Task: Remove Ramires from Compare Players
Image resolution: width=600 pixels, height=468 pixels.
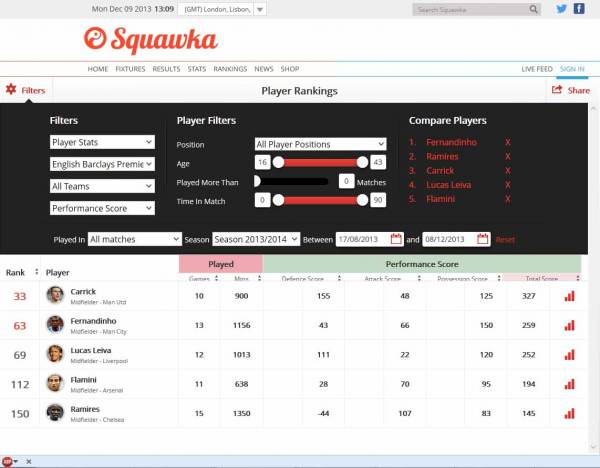Action: [x=507, y=157]
